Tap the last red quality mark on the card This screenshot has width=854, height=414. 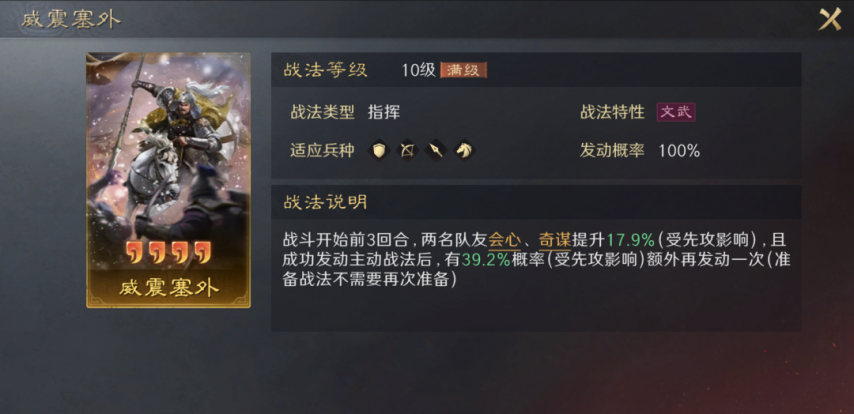[203, 253]
